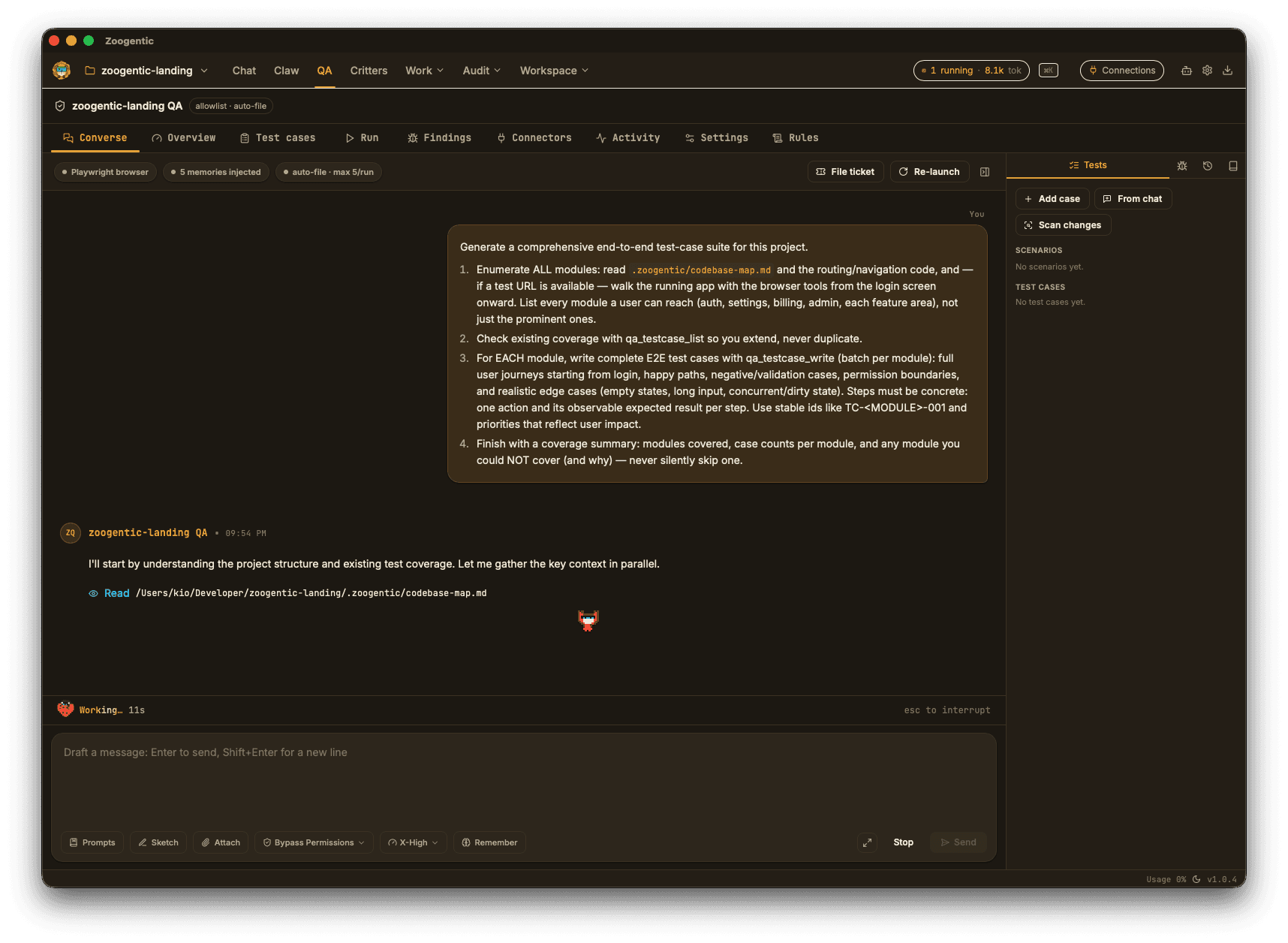Click the dark mode moon icon in status bar
Viewport: 1288px width, 943px height.
(x=1196, y=879)
